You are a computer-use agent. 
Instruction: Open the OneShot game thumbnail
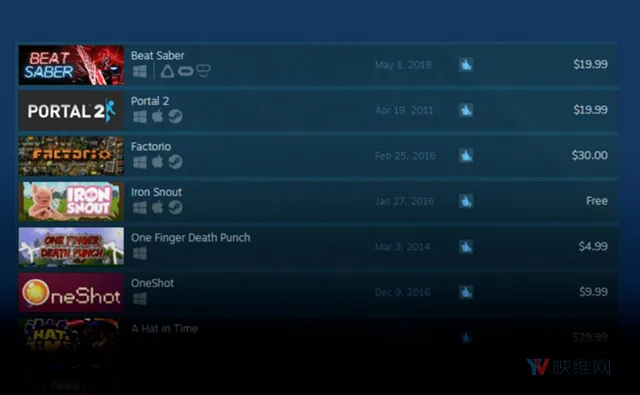pyautogui.click(x=71, y=292)
